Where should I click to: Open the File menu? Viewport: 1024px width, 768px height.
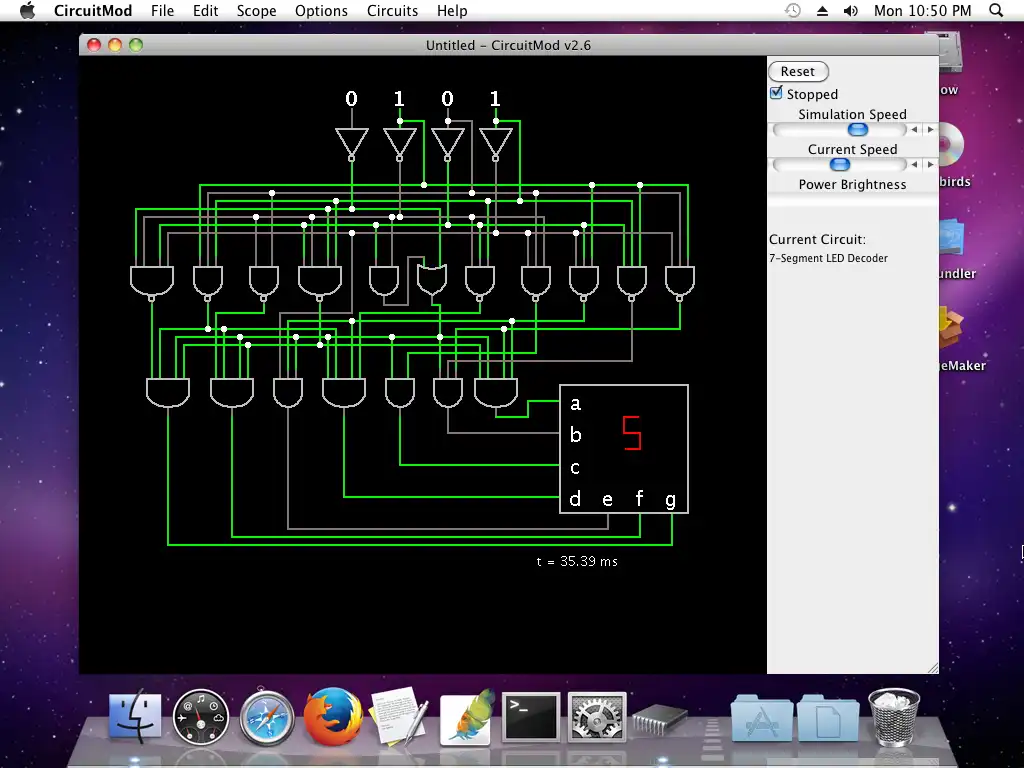(x=162, y=11)
